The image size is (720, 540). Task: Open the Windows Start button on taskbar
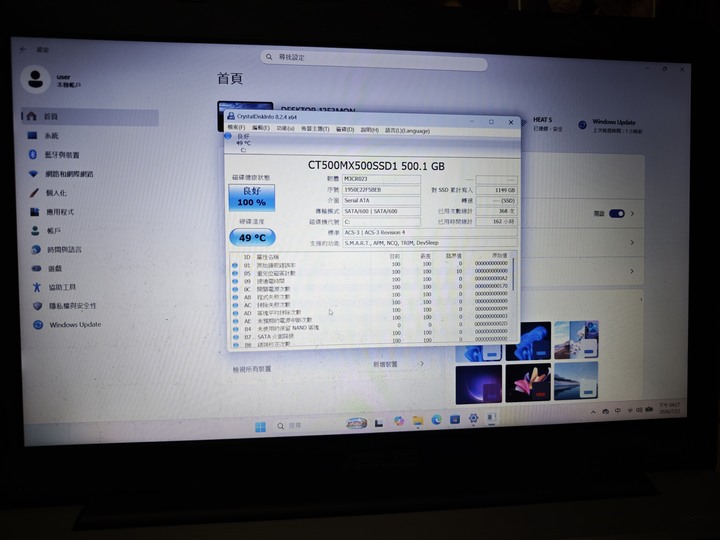click(x=260, y=428)
